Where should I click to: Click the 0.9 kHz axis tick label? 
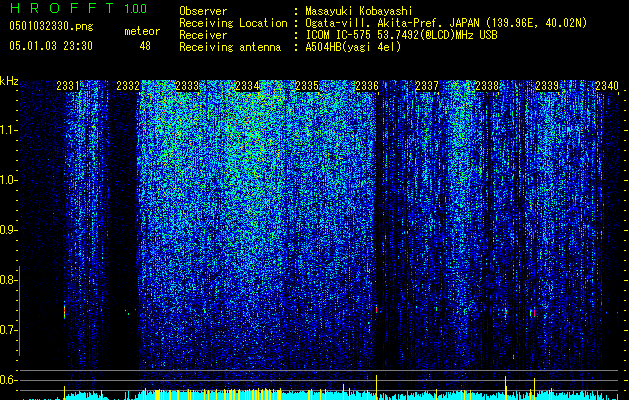[9, 230]
